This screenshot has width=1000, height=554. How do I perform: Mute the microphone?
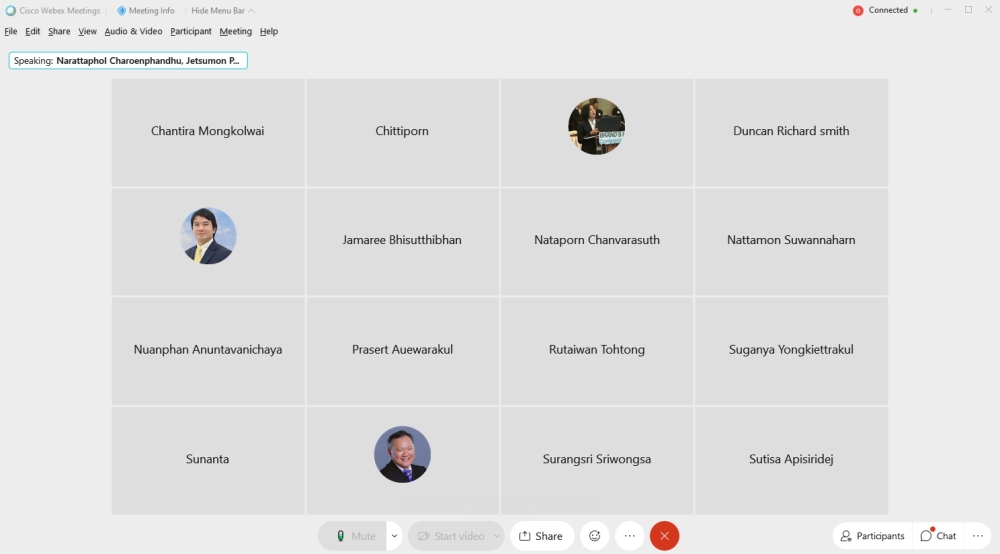(354, 536)
